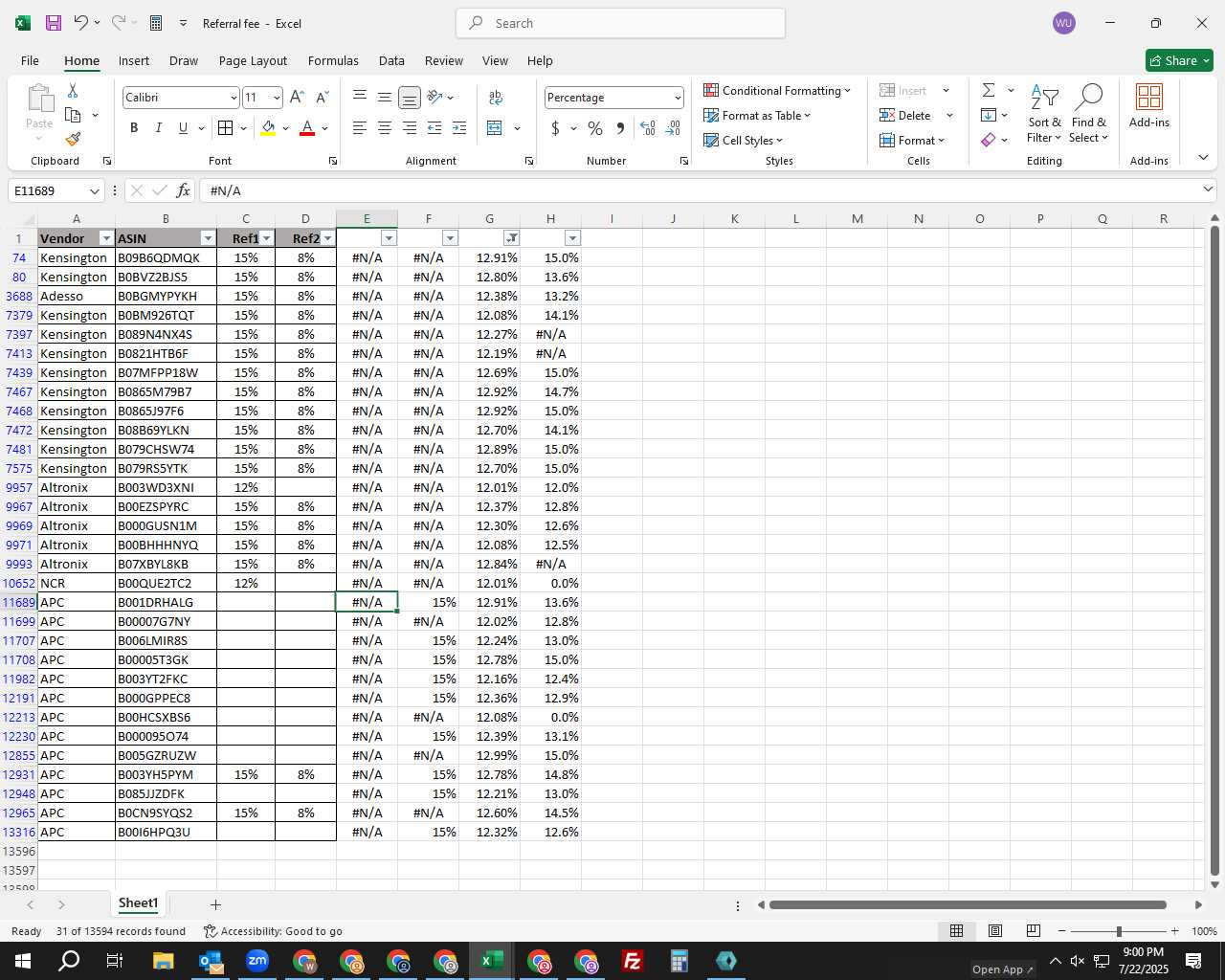Screen dimensions: 1225x980
Task: Add a new sheet with plus button
Action: [215, 904]
